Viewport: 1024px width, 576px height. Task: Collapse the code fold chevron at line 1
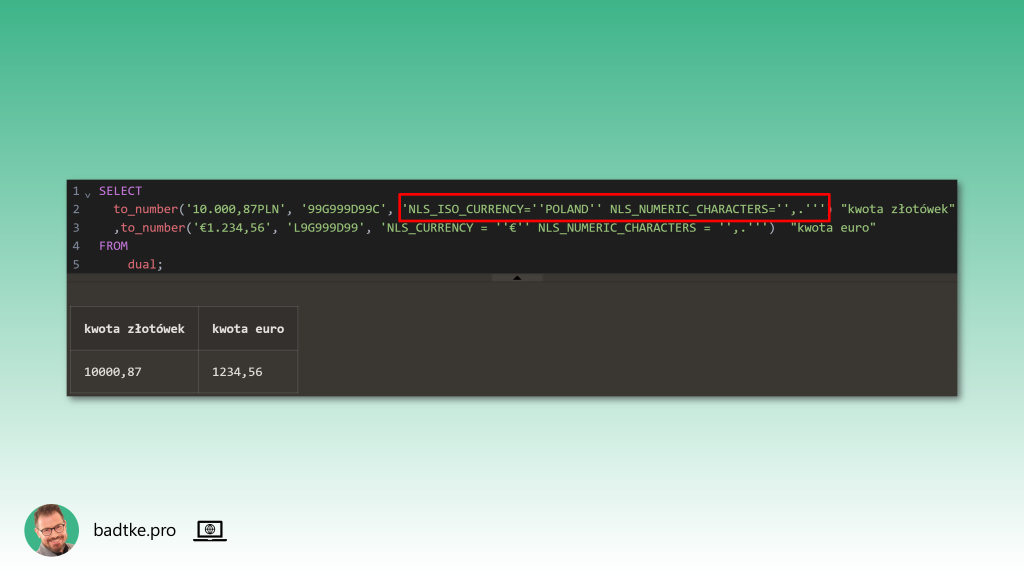point(88,192)
